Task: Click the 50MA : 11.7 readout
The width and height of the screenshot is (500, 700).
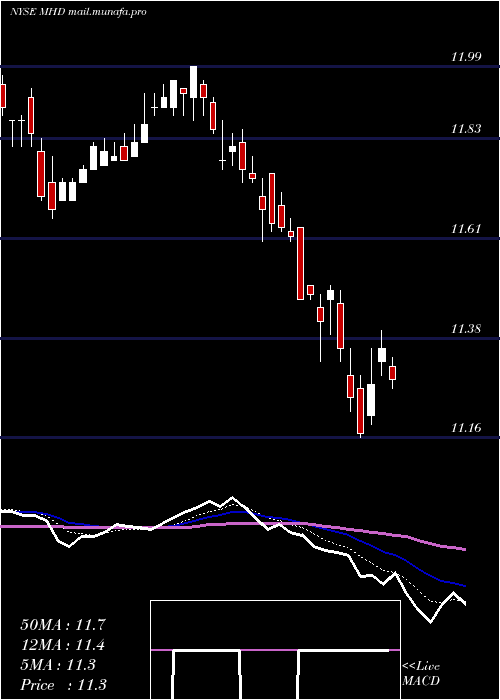Action: point(63,625)
